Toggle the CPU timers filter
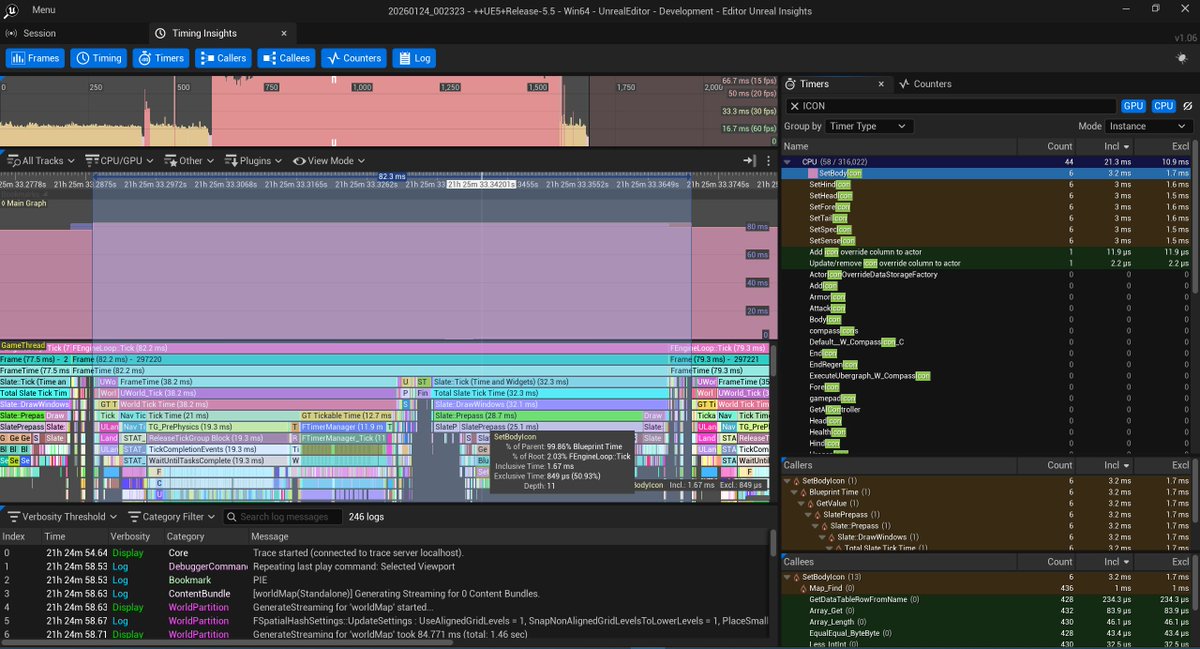The height and width of the screenshot is (649, 1200). pos(1163,106)
